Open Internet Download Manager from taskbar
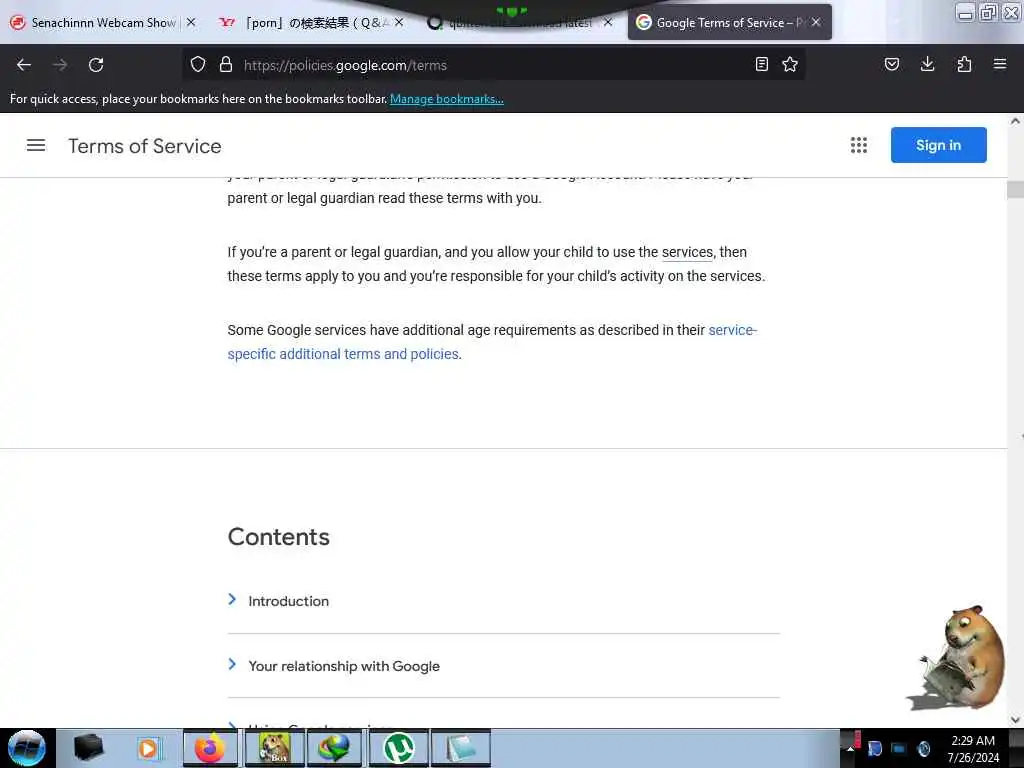The image size is (1024, 768). coord(334,748)
